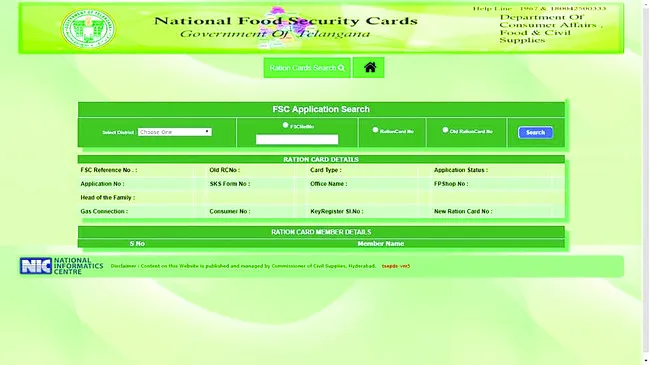
Task: Click the Disclaimer text in the footer
Action: click(x=243, y=266)
